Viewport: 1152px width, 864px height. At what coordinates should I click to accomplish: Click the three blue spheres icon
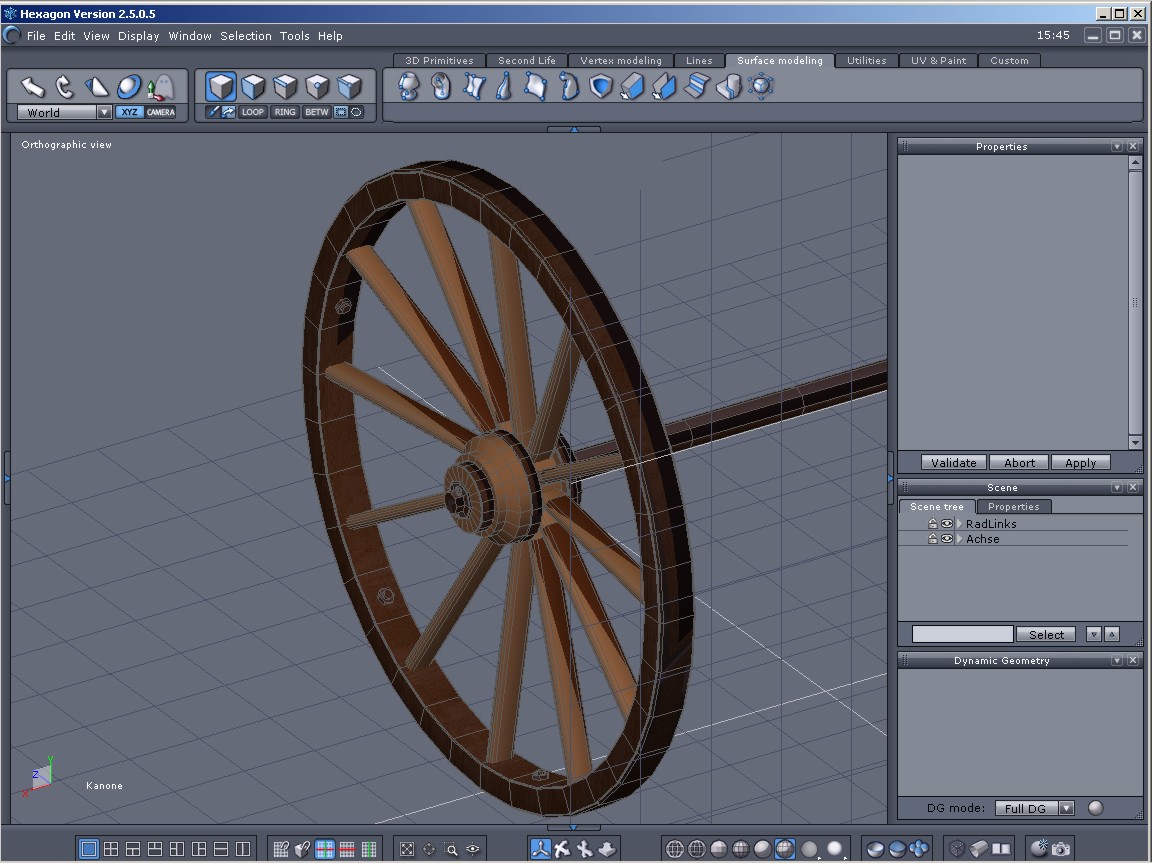[x=918, y=849]
